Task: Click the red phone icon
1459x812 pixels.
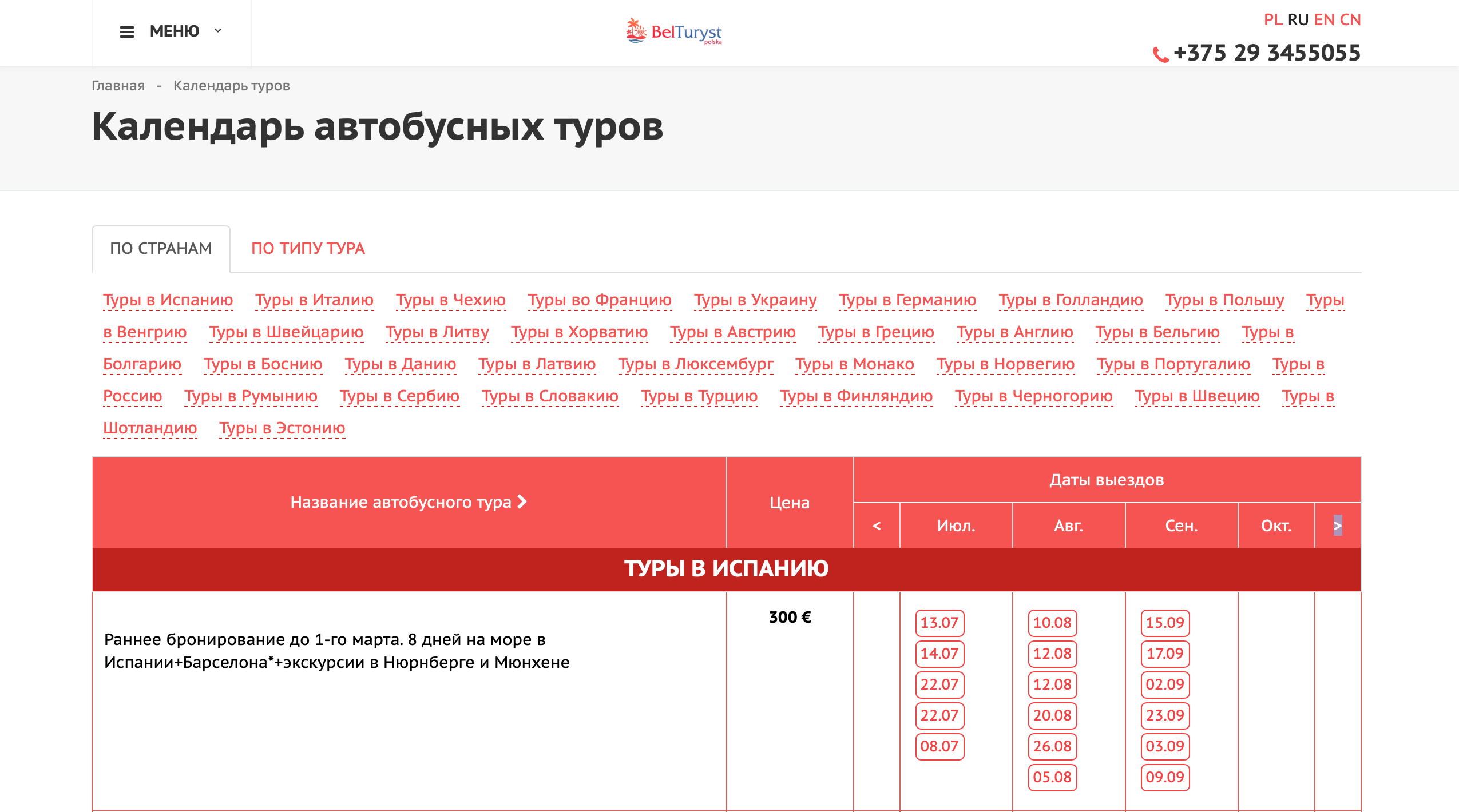Action: coord(1160,54)
